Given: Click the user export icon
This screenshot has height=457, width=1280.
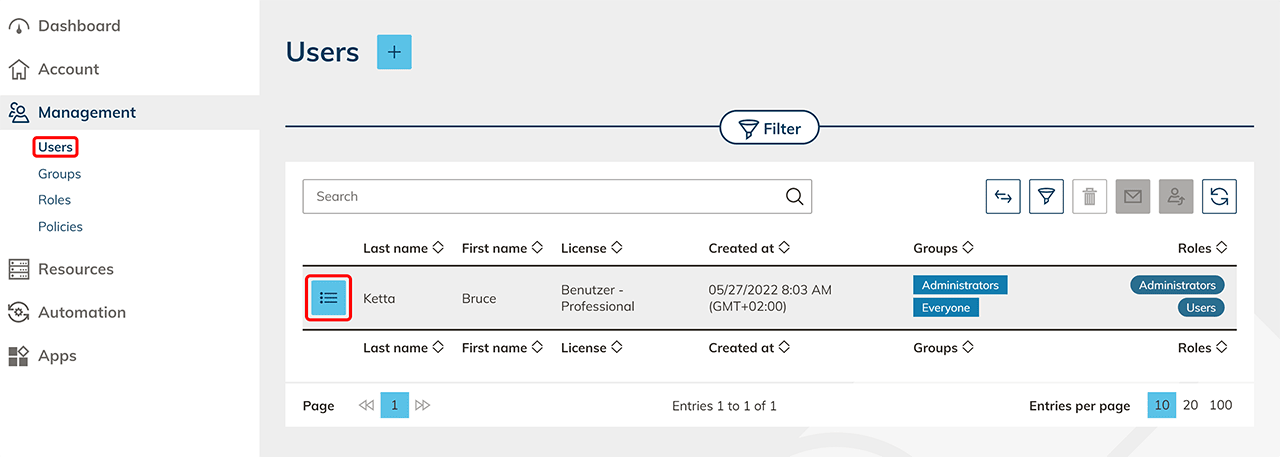Looking at the screenshot, I should (1176, 197).
